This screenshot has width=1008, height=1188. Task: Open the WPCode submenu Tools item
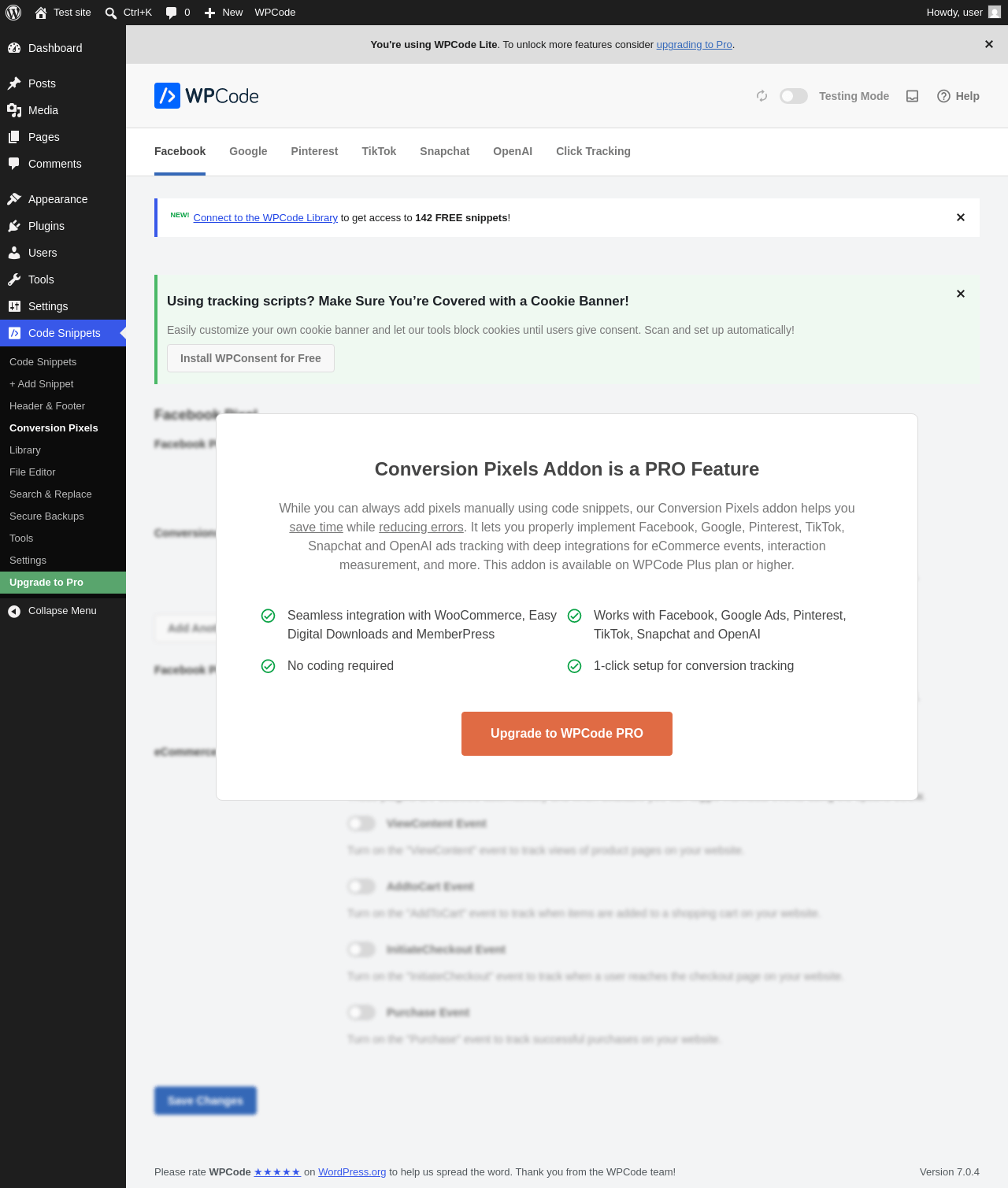[63, 538]
